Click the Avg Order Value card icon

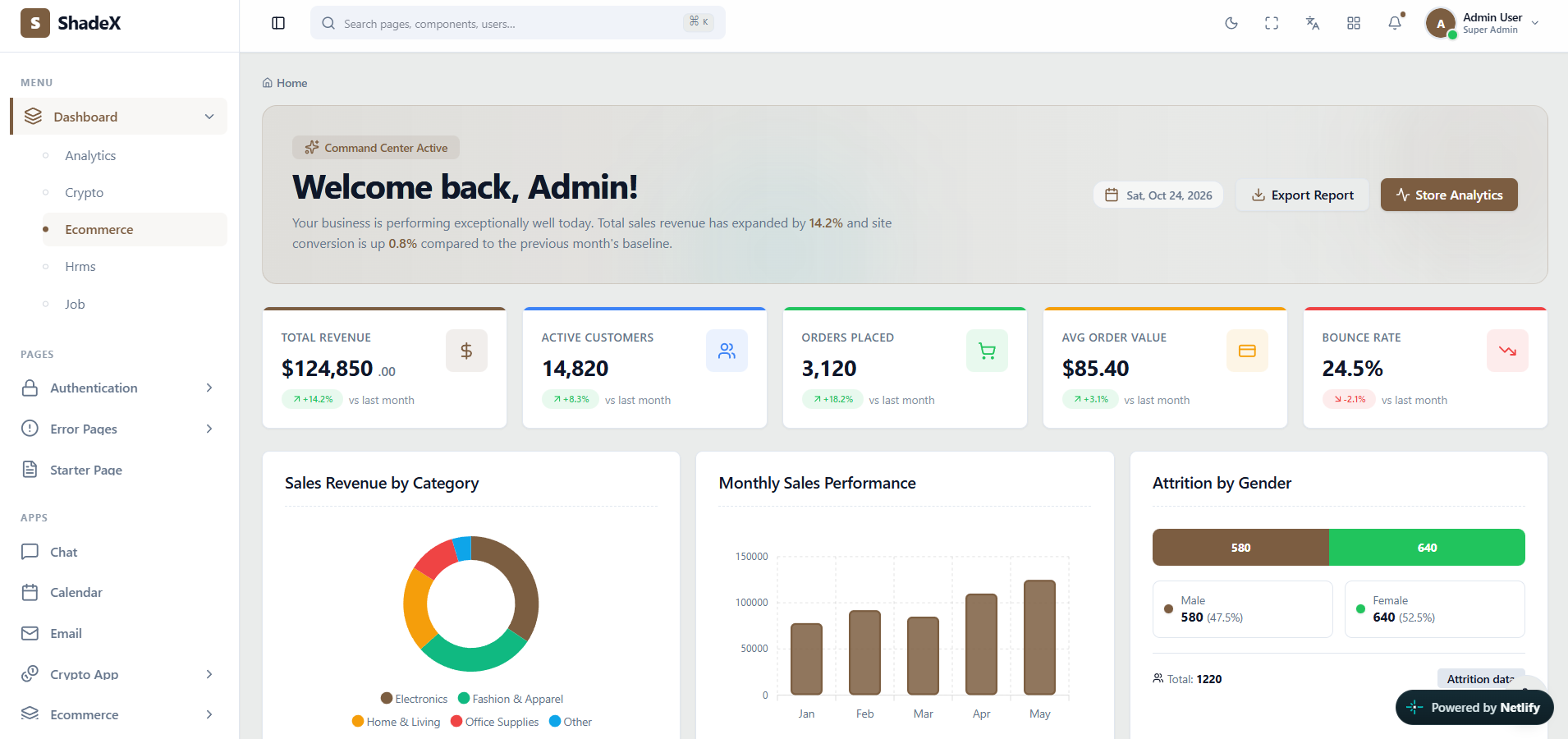tap(1247, 351)
